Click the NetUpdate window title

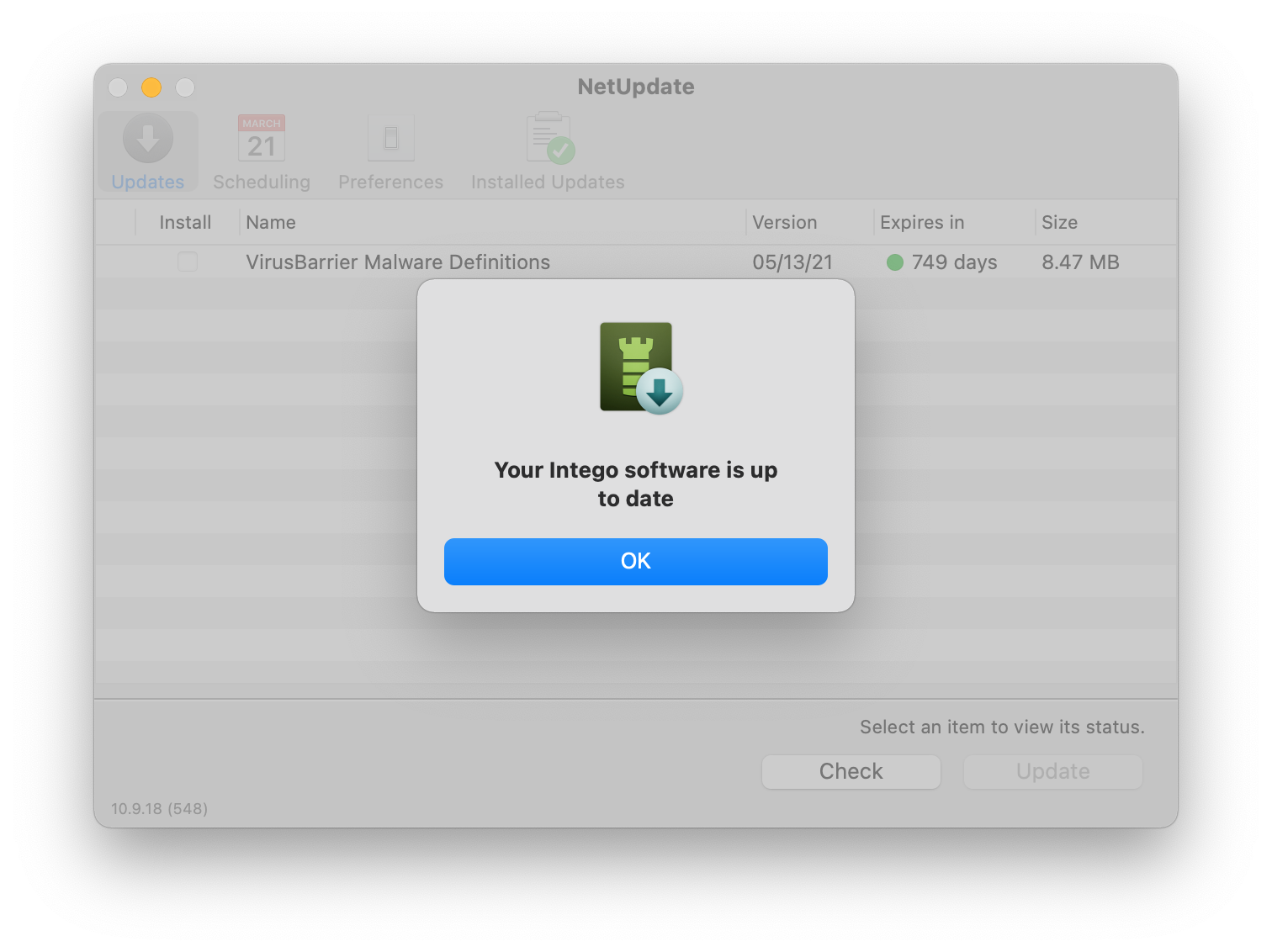(x=636, y=87)
